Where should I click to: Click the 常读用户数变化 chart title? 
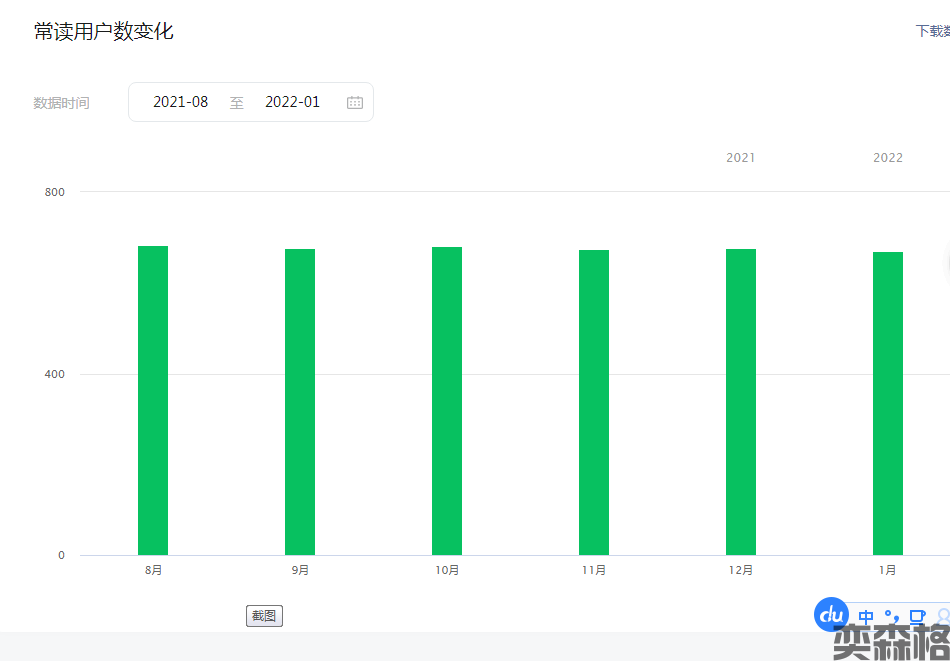pyautogui.click(x=104, y=32)
